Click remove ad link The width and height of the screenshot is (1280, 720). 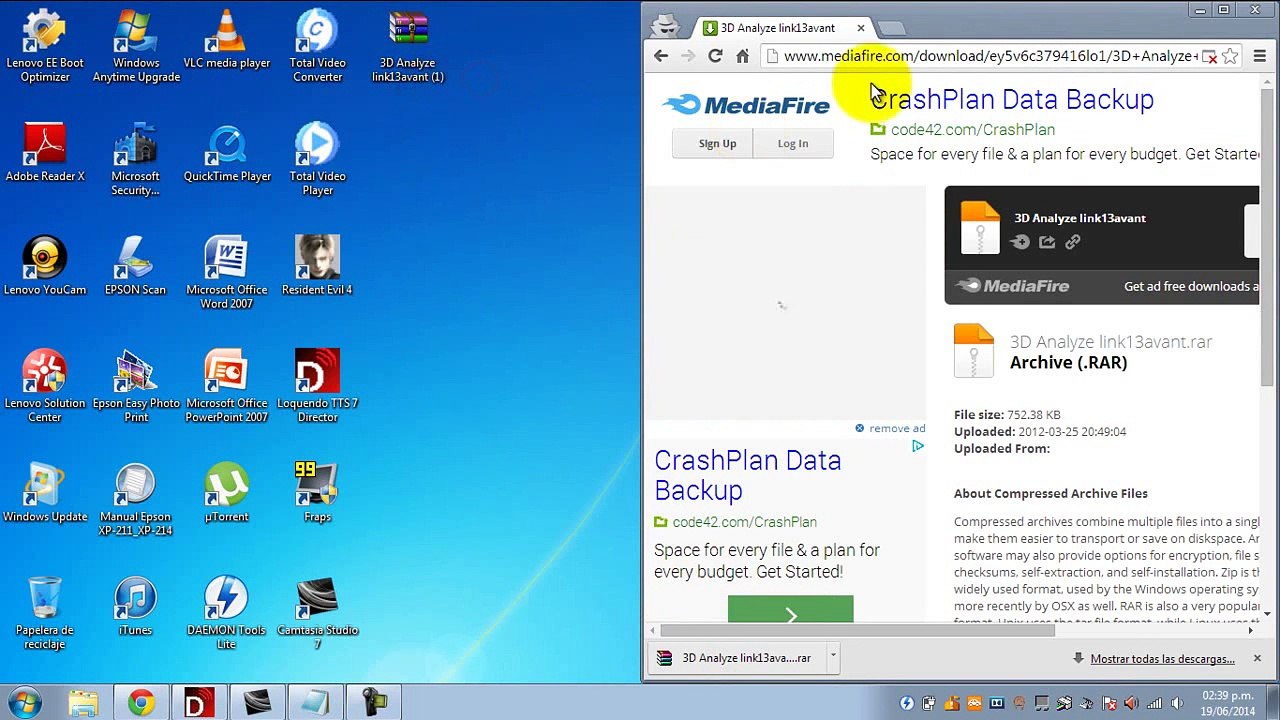click(x=896, y=428)
